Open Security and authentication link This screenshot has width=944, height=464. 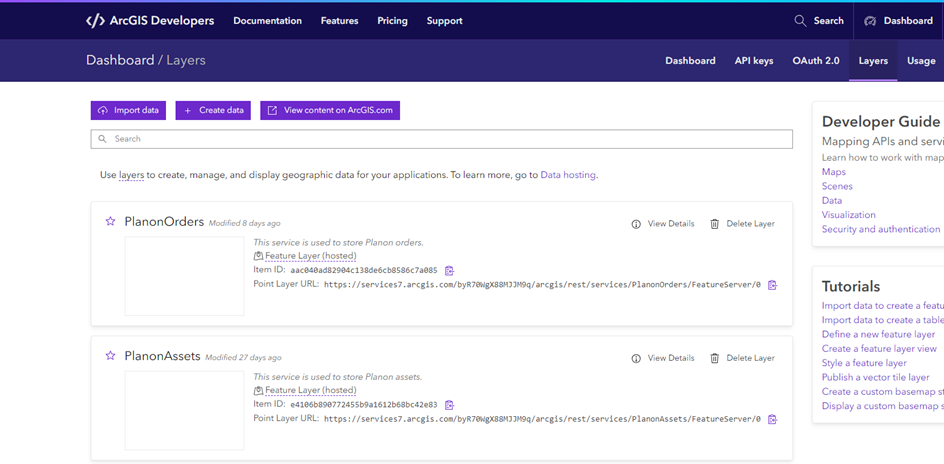point(881,229)
